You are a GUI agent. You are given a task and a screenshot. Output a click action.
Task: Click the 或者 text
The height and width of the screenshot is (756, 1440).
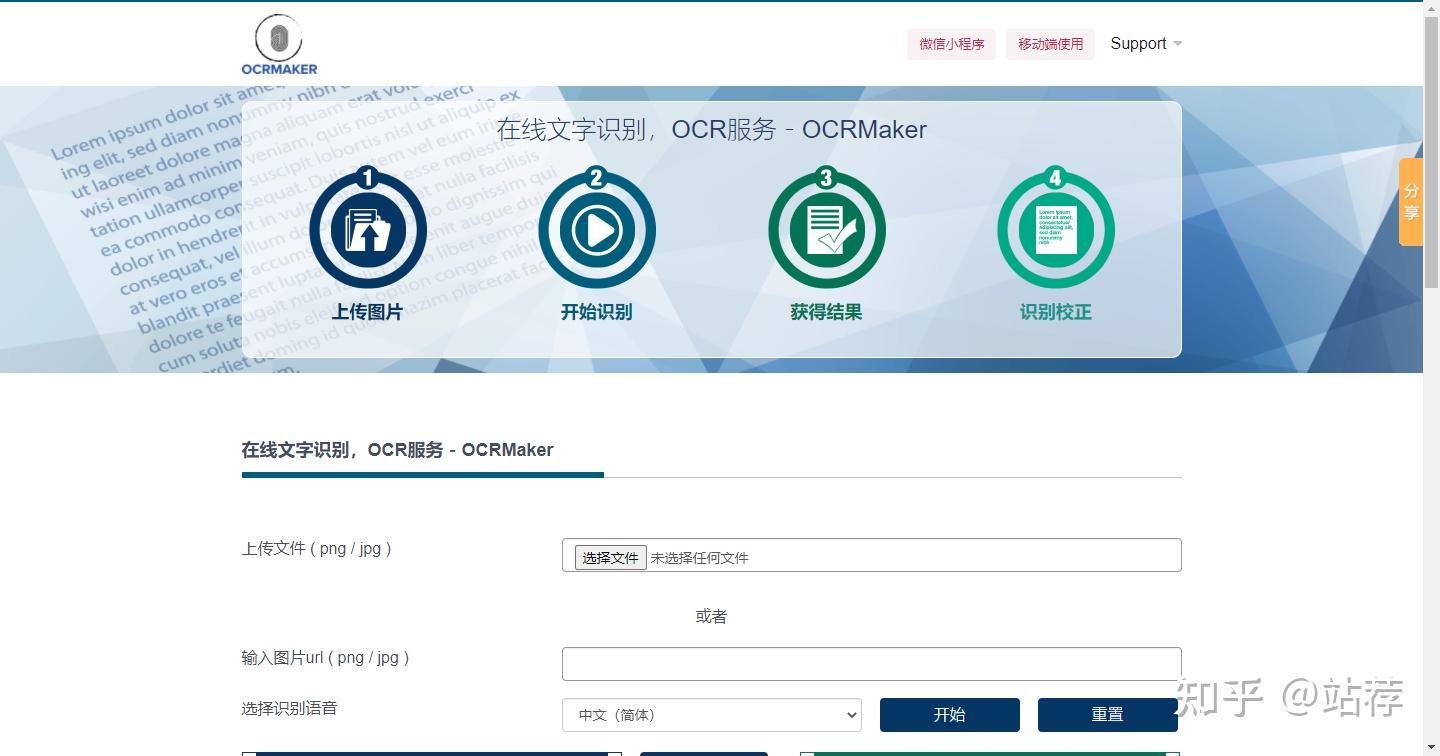(712, 616)
